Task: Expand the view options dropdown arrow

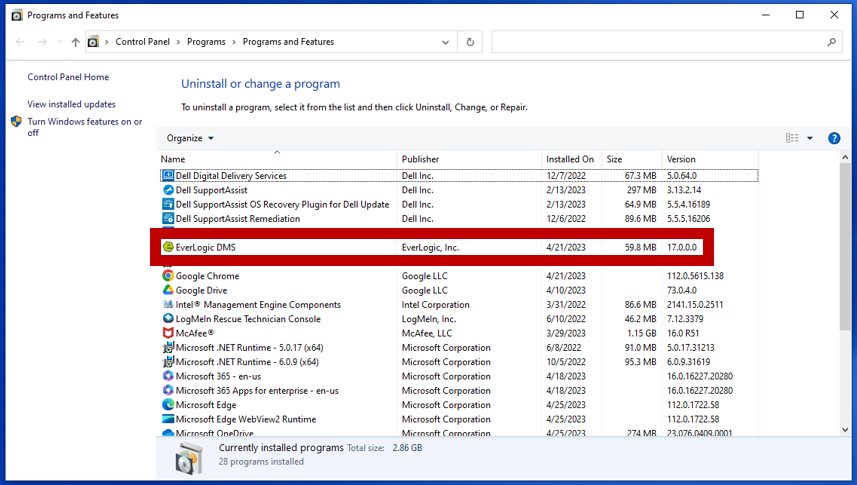Action: click(810, 138)
